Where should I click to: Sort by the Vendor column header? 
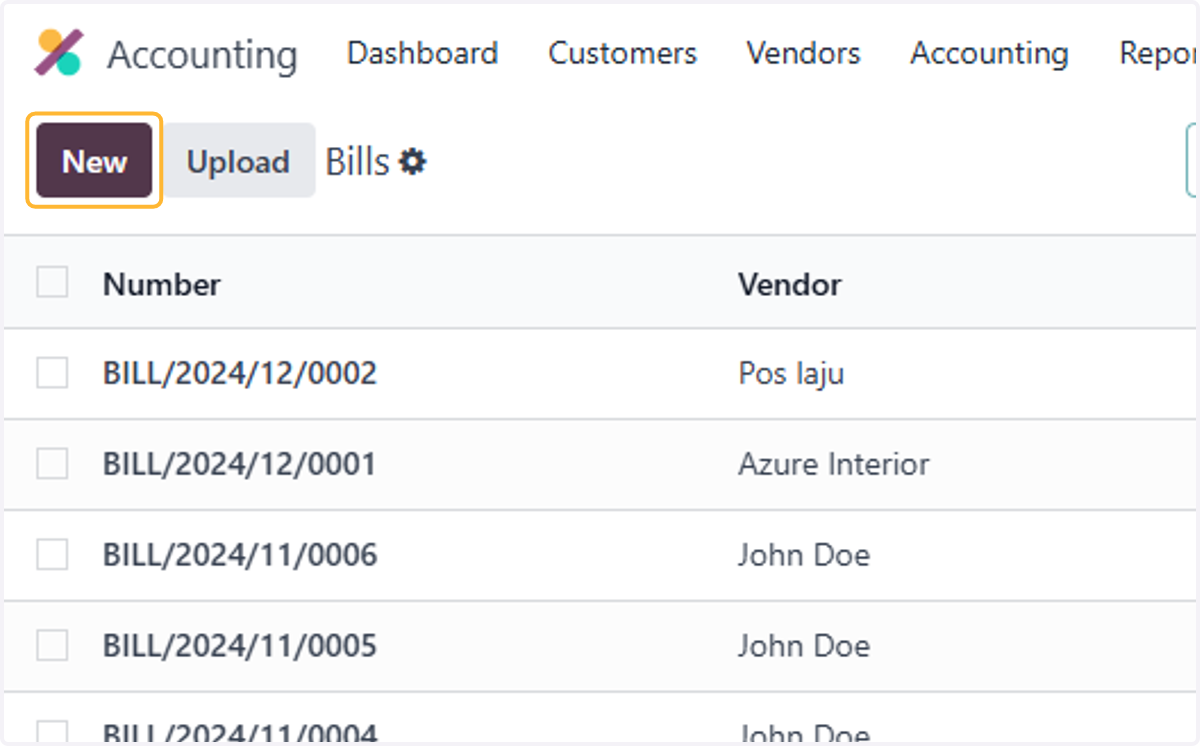tap(789, 284)
